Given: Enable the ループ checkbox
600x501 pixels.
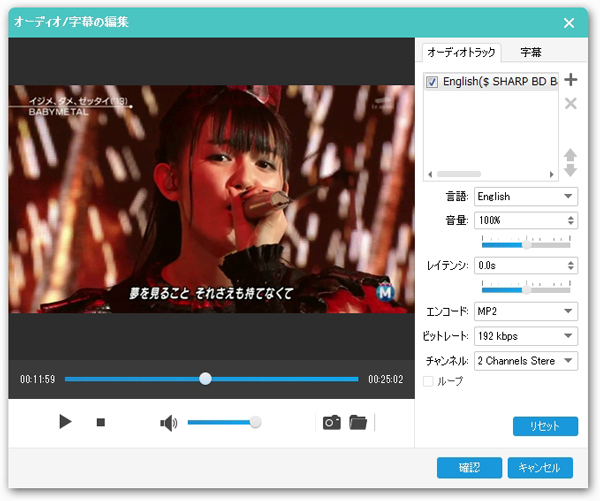Looking at the screenshot, I should (430, 381).
